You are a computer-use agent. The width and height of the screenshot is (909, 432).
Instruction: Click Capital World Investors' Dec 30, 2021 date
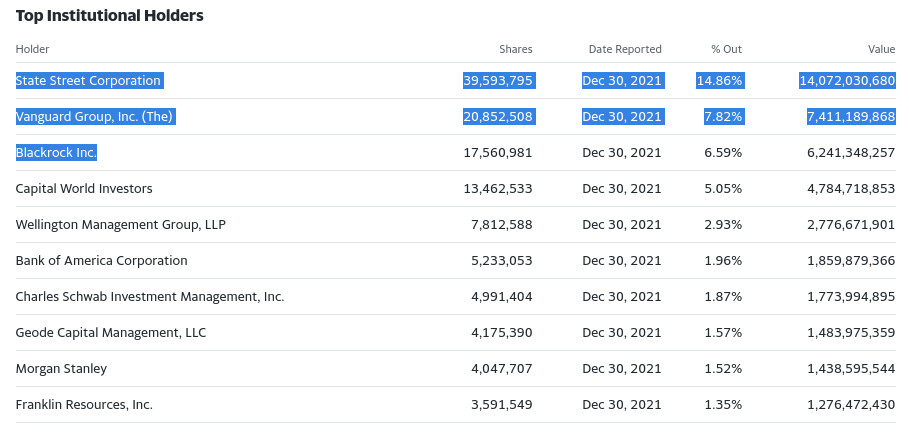coord(622,189)
